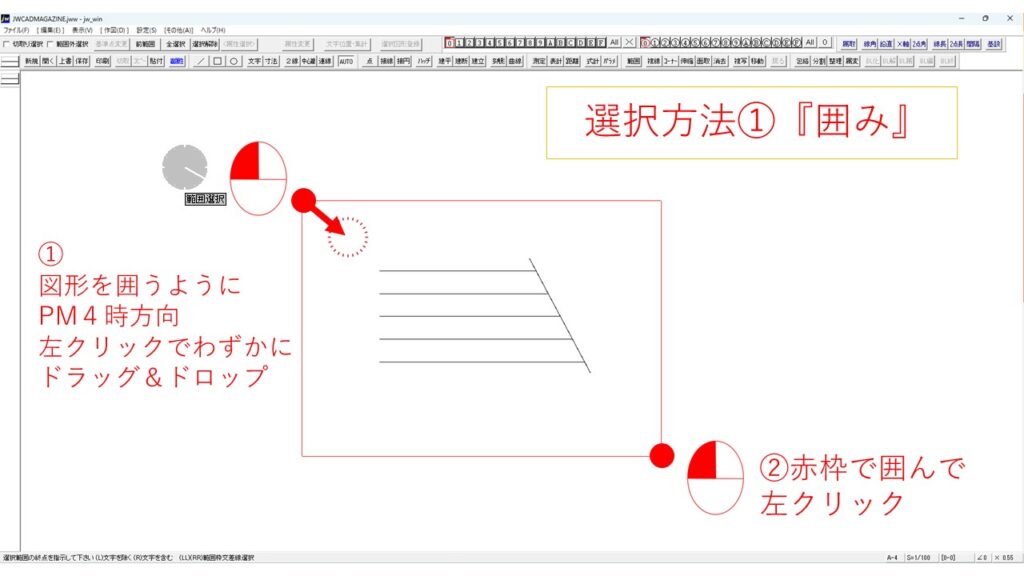Expand the ヘルプ(H) menu
The width and height of the screenshot is (1024, 576).
click(213, 30)
